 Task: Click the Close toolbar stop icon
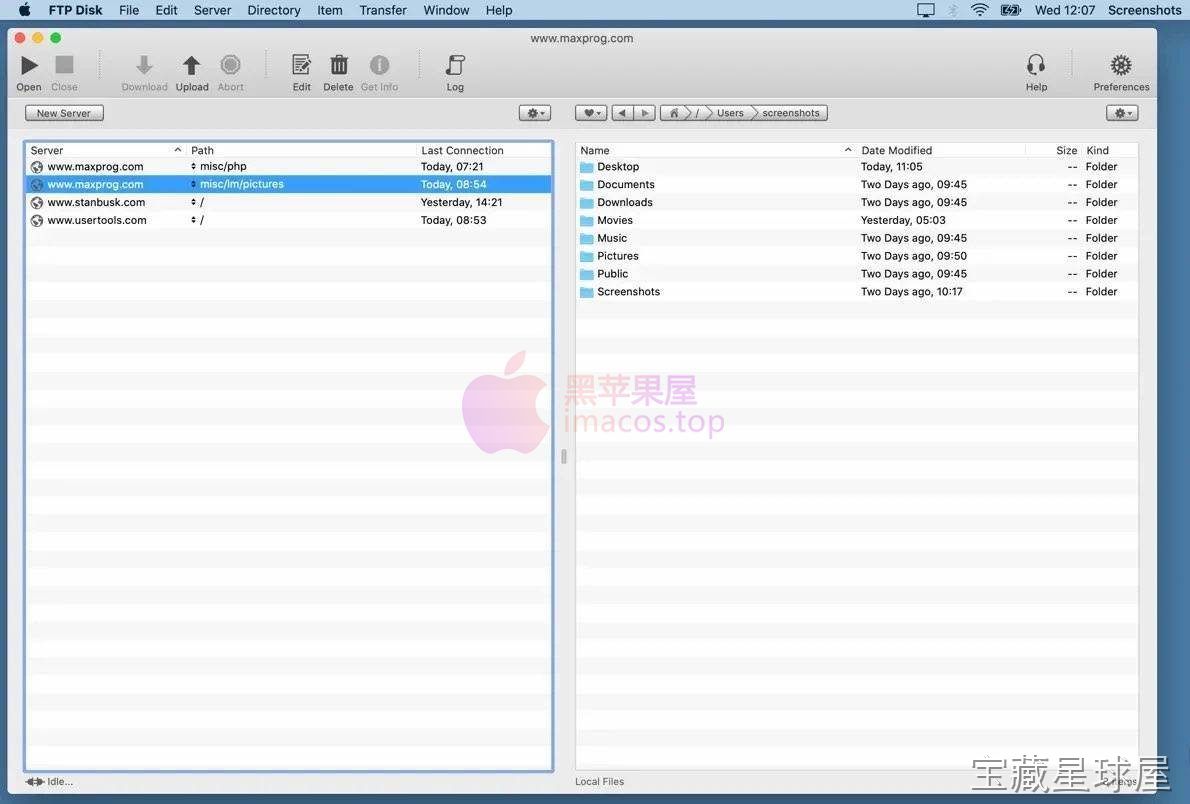pyautogui.click(x=65, y=65)
